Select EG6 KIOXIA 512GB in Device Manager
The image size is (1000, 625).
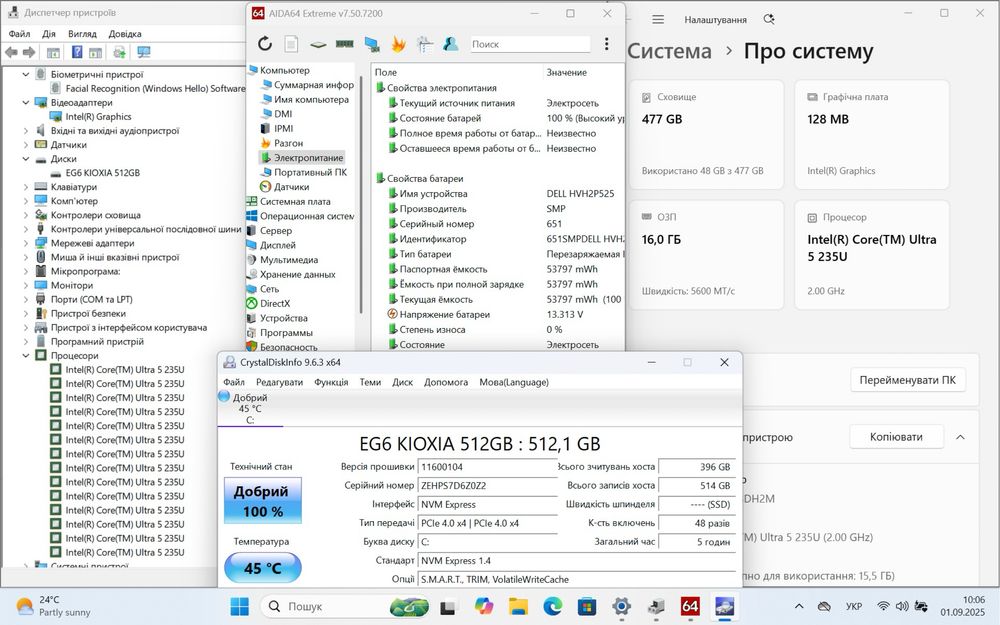[102, 173]
